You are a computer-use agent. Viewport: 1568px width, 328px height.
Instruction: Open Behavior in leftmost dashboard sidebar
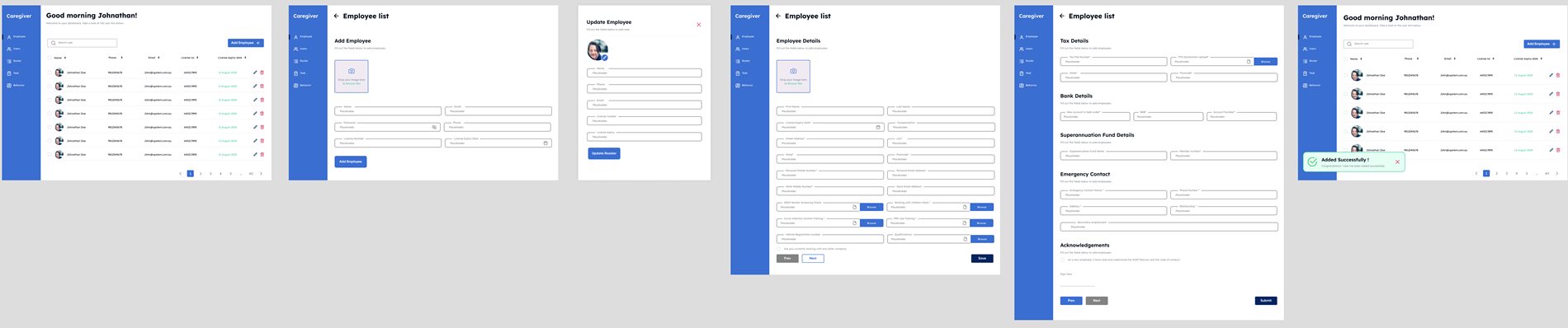point(16,85)
